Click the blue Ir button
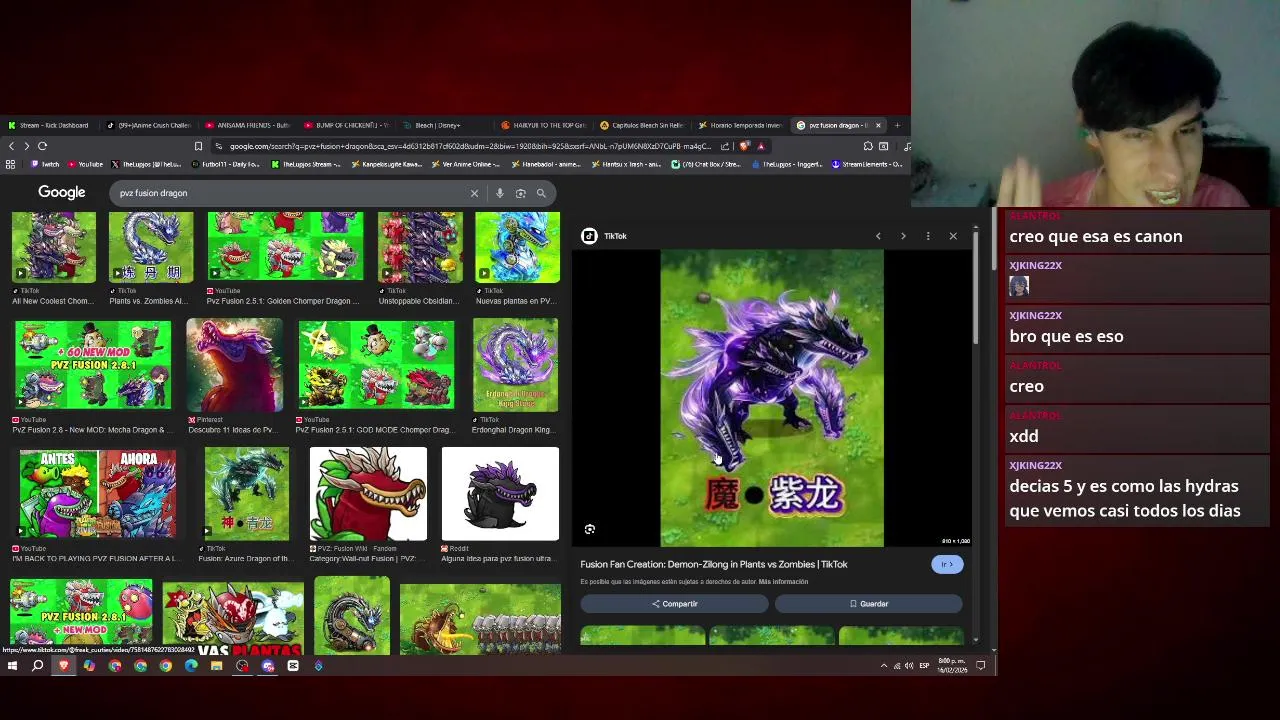 click(x=947, y=564)
